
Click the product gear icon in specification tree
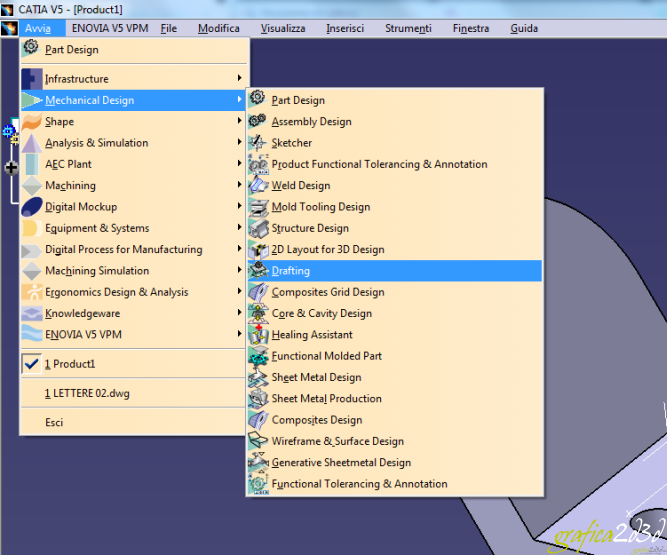[x=8, y=131]
